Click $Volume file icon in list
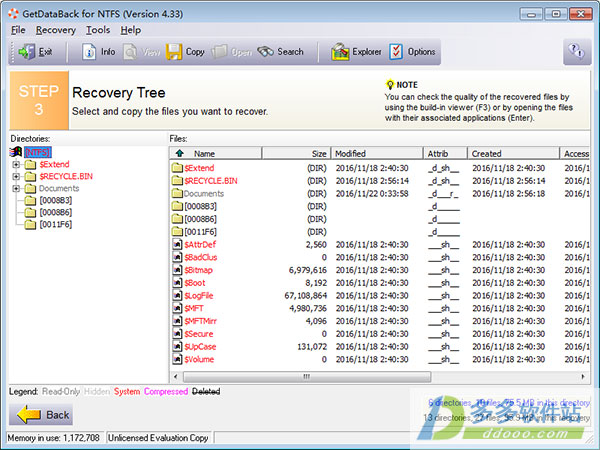The image size is (600, 450). pyautogui.click(x=177, y=359)
